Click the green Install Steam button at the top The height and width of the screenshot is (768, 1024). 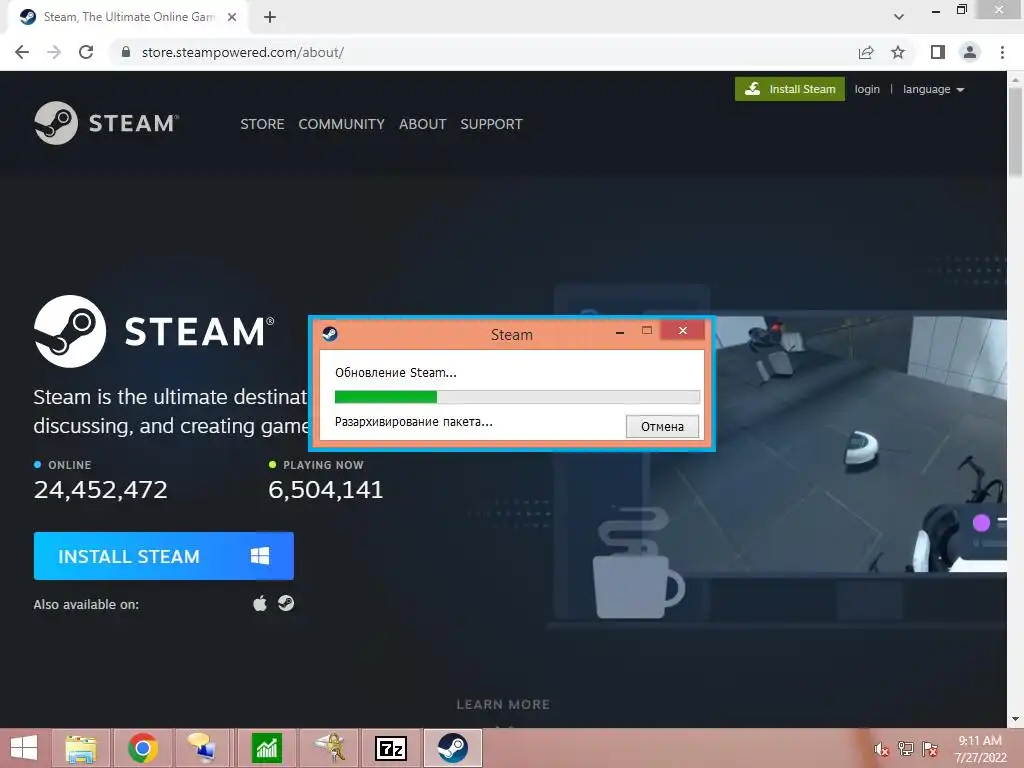[x=790, y=89]
